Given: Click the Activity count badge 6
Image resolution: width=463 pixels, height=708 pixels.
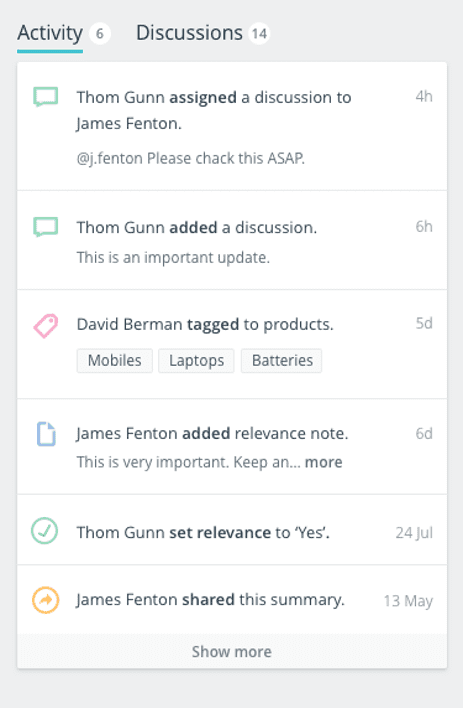Looking at the screenshot, I should pos(100,34).
